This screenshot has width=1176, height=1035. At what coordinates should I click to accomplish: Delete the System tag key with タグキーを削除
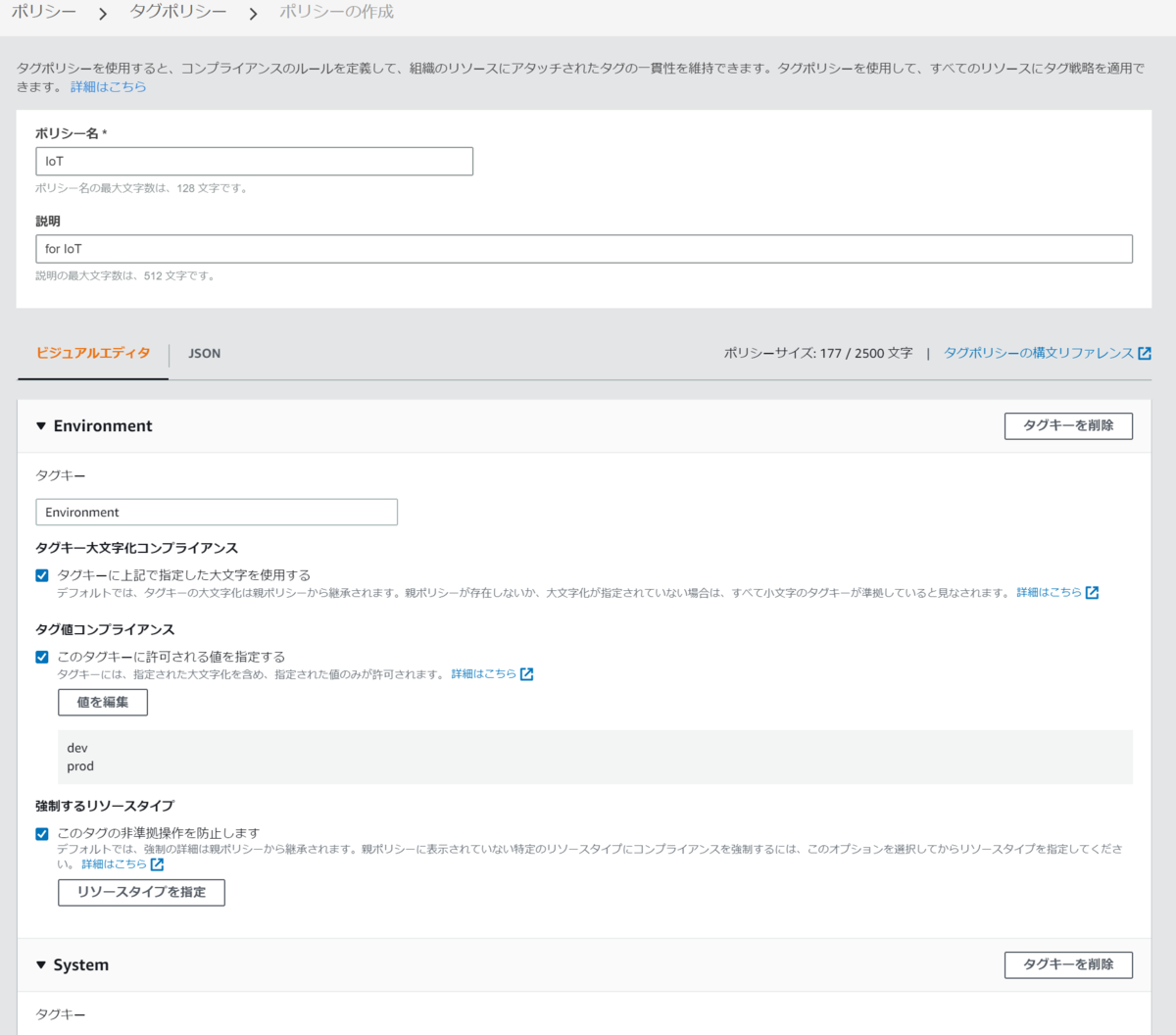pos(1068,964)
